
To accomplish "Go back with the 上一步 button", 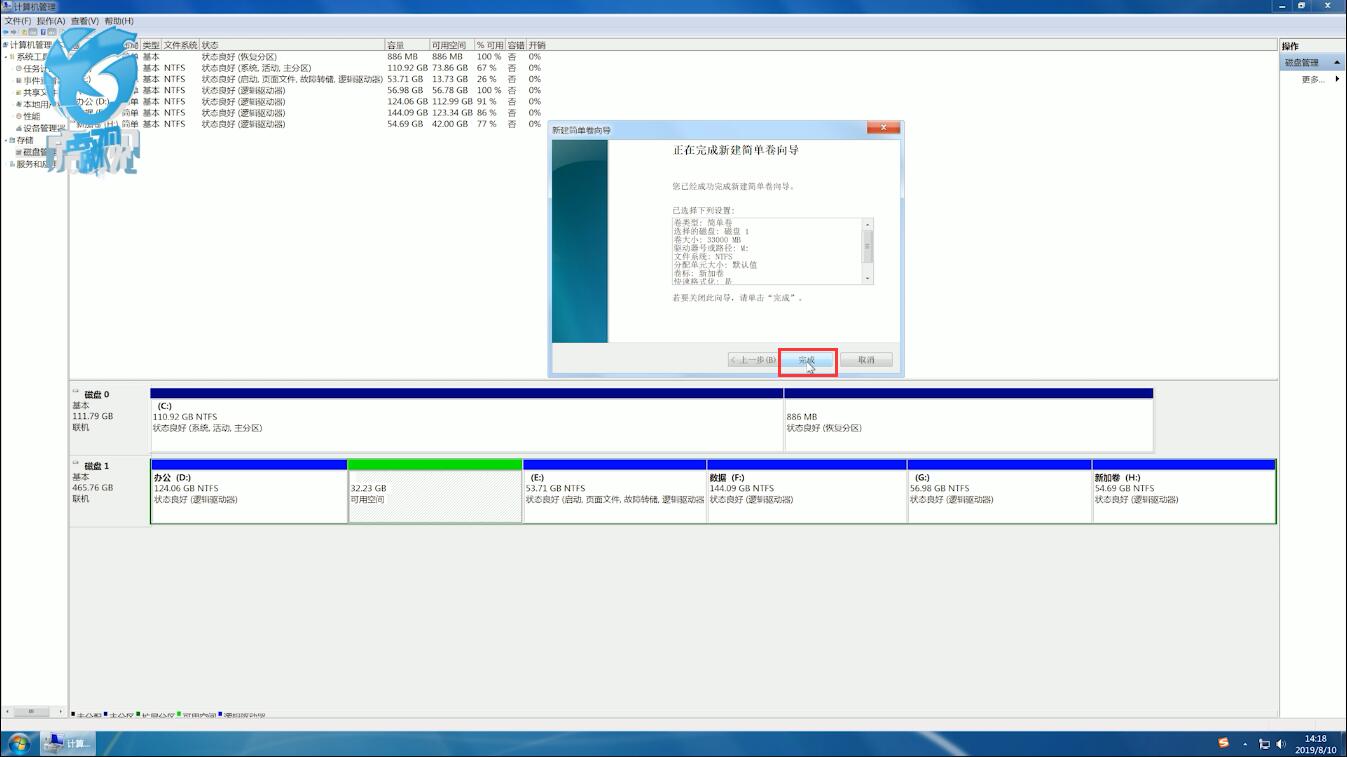I will pyautogui.click(x=753, y=360).
